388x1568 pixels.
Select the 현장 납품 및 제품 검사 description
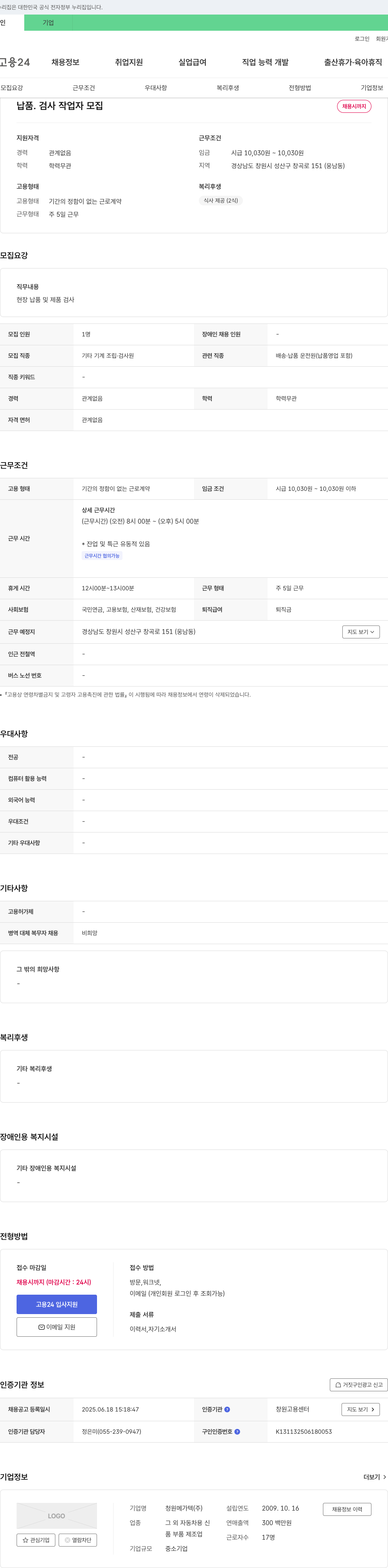click(45, 300)
